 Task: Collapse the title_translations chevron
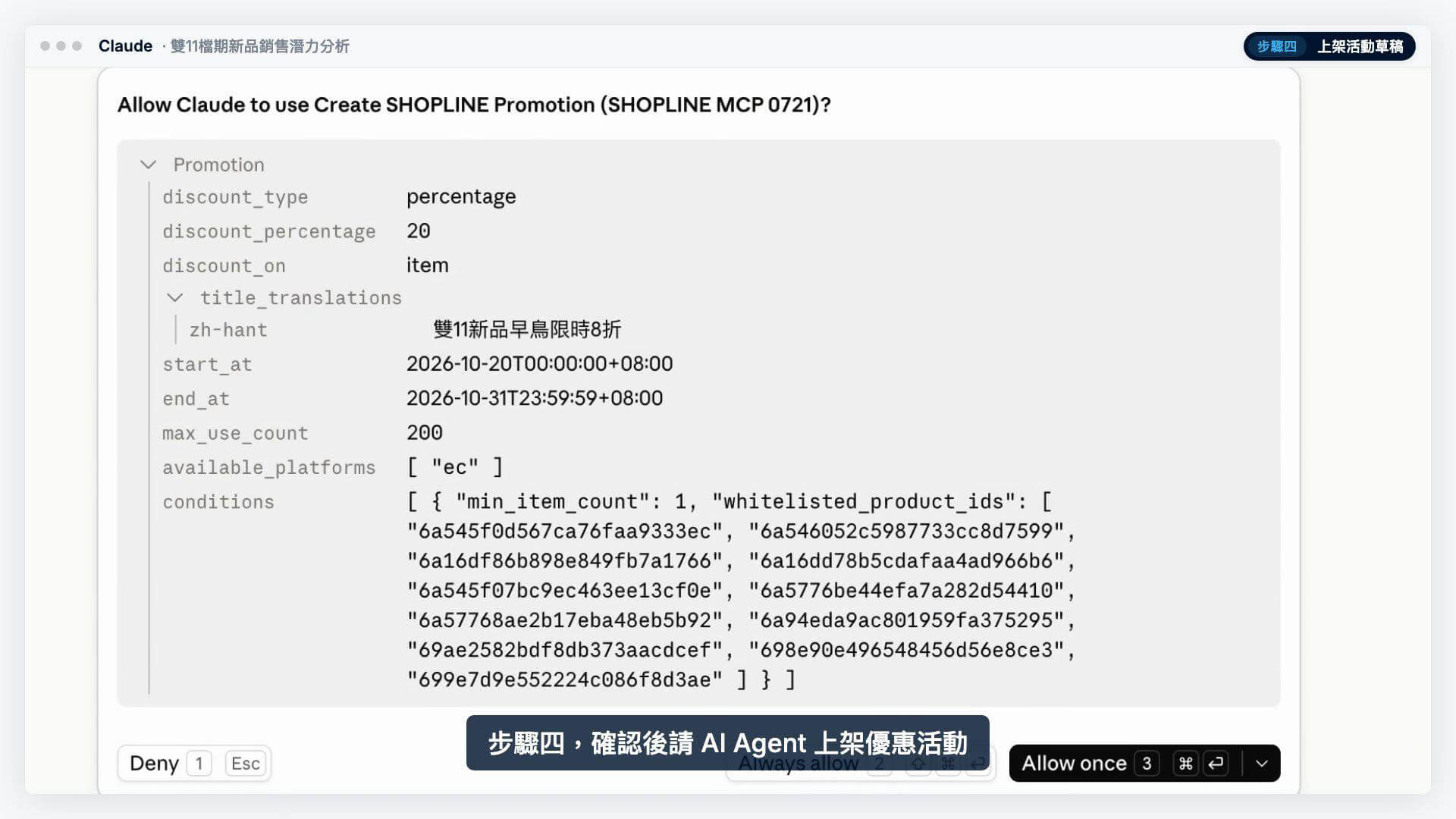pyautogui.click(x=175, y=297)
